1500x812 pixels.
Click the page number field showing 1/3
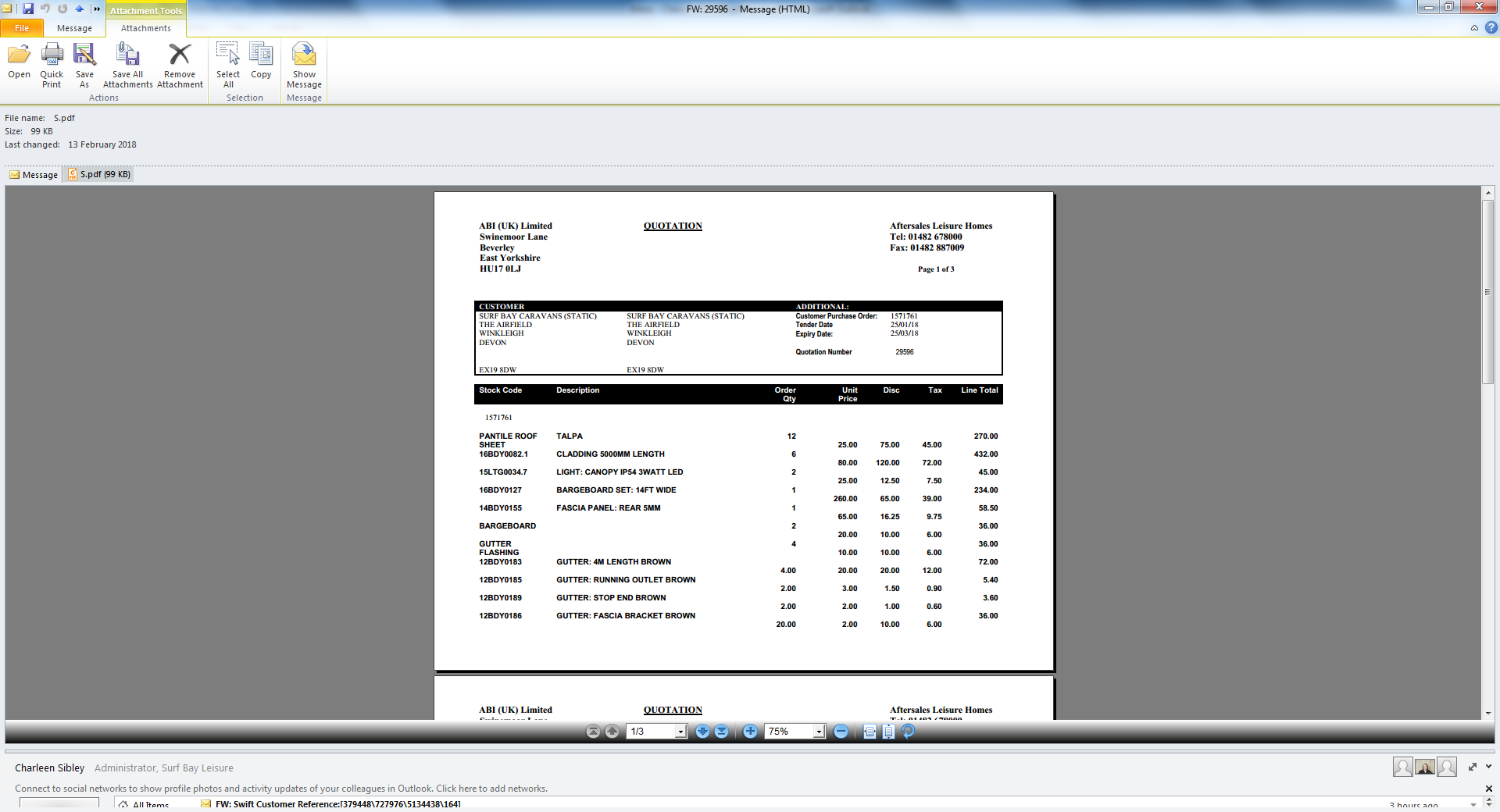pos(651,732)
